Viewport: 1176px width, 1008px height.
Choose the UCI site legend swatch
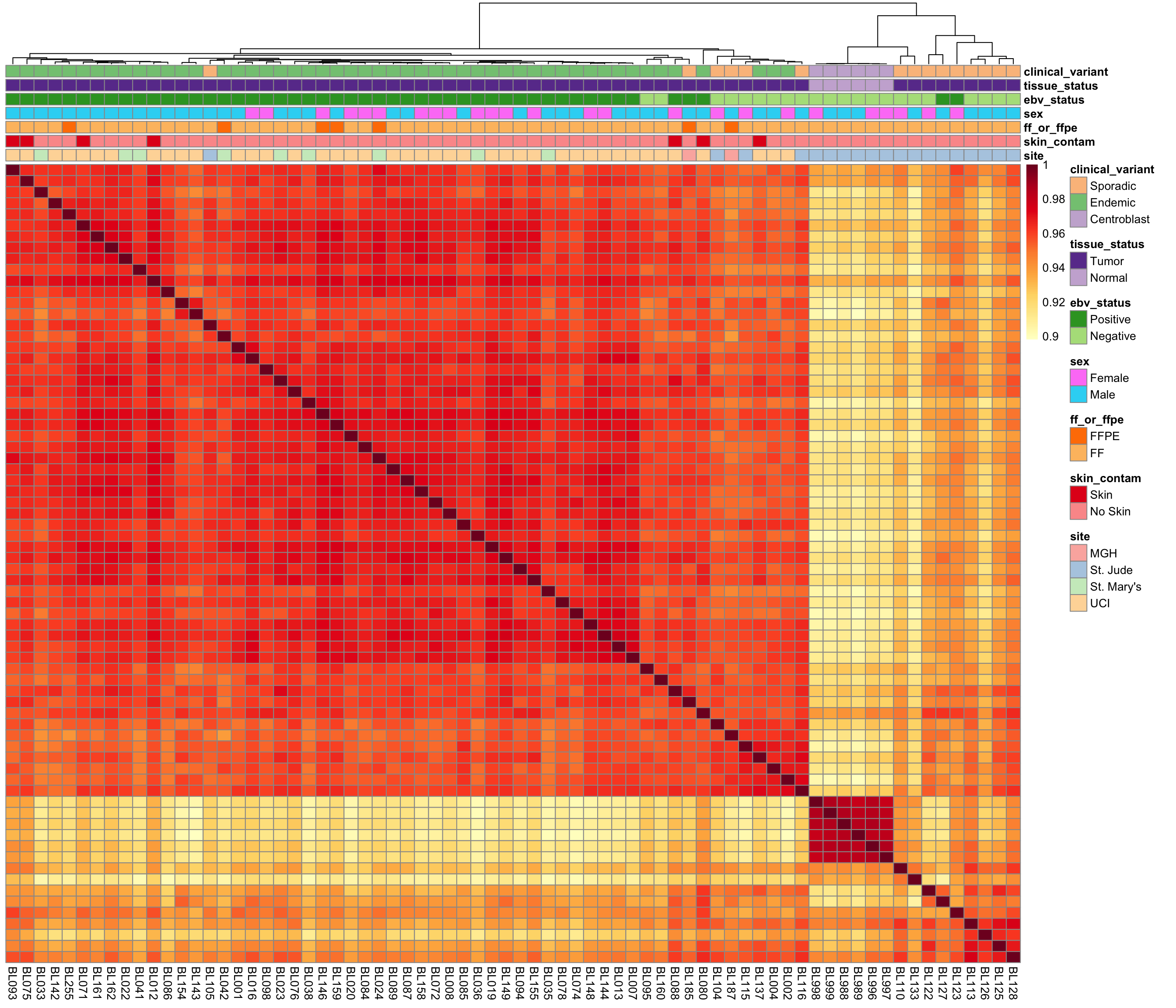pyautogui.click(x=1078, y=603)
